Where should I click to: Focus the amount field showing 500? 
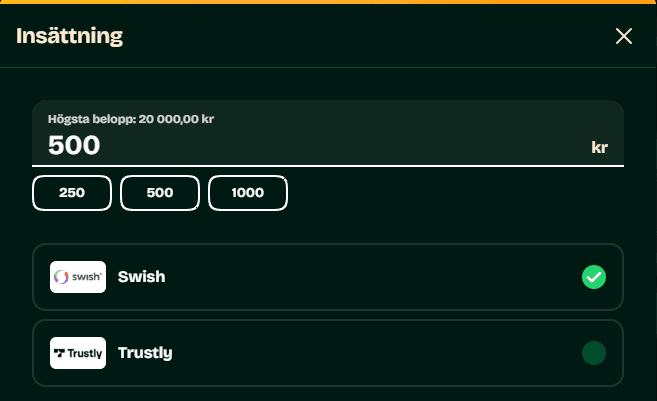[x=328, y=133]
